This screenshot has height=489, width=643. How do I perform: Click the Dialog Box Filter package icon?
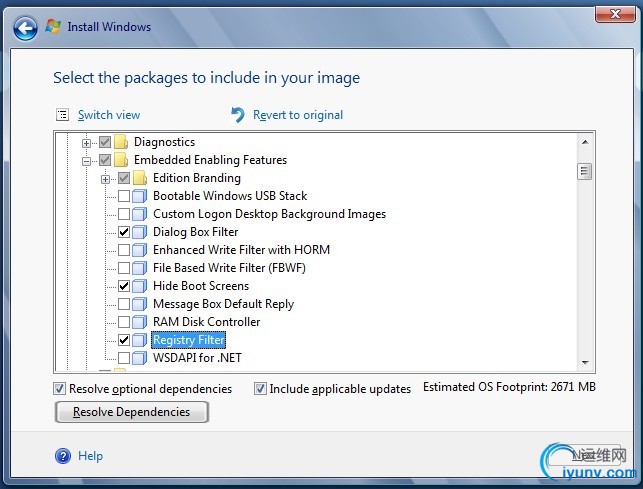140,232
